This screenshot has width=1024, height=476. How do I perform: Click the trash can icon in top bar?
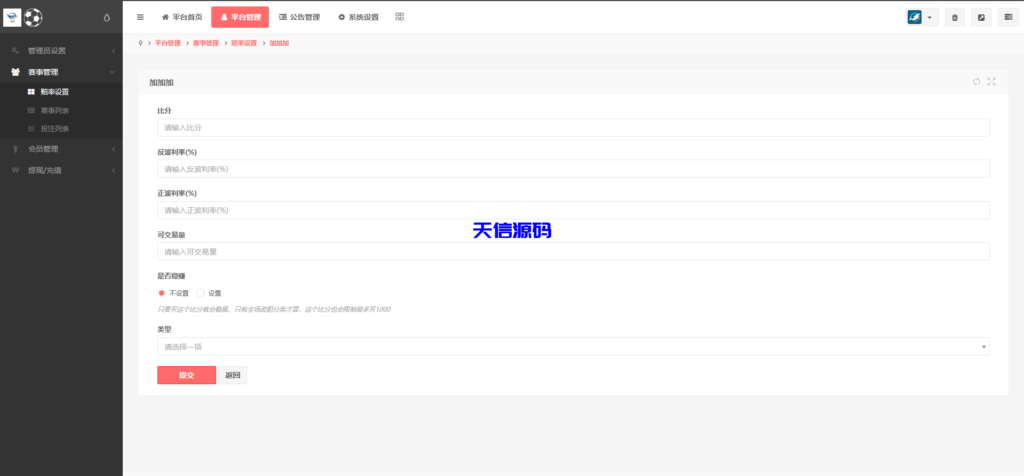pyautogui.click(x=954, y=18)
